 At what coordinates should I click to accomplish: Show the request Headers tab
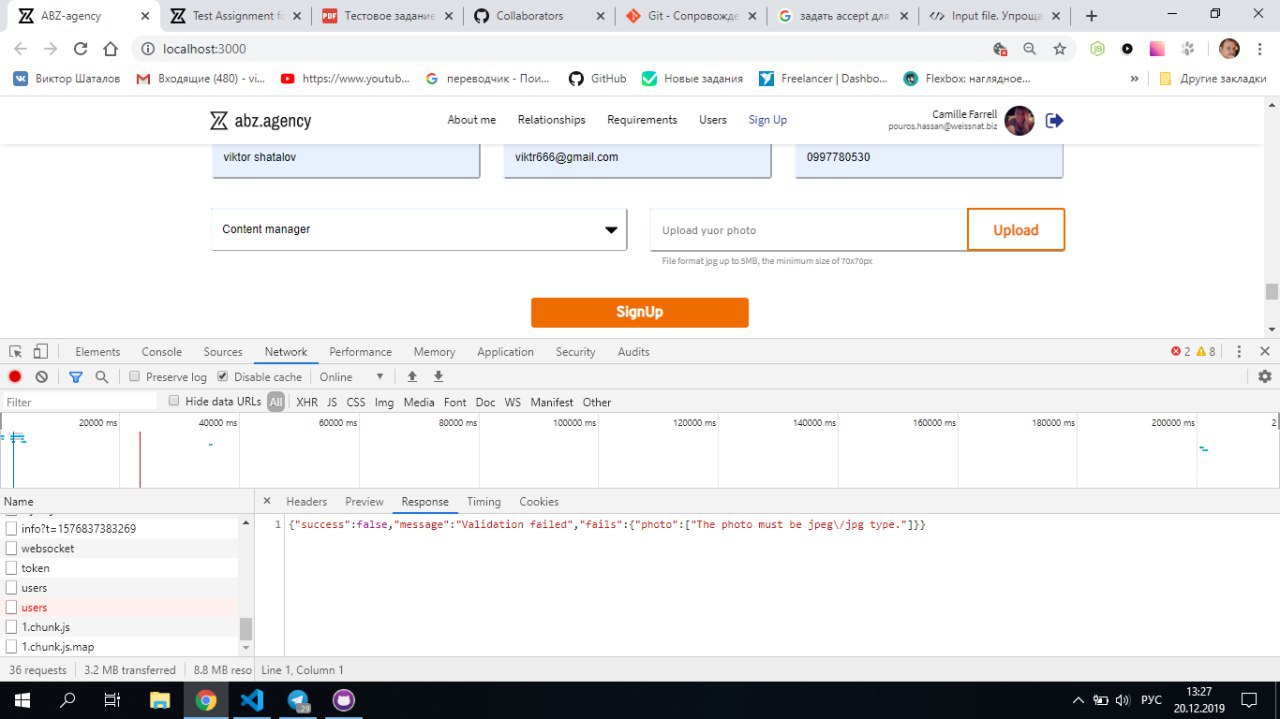click(306, 501)
